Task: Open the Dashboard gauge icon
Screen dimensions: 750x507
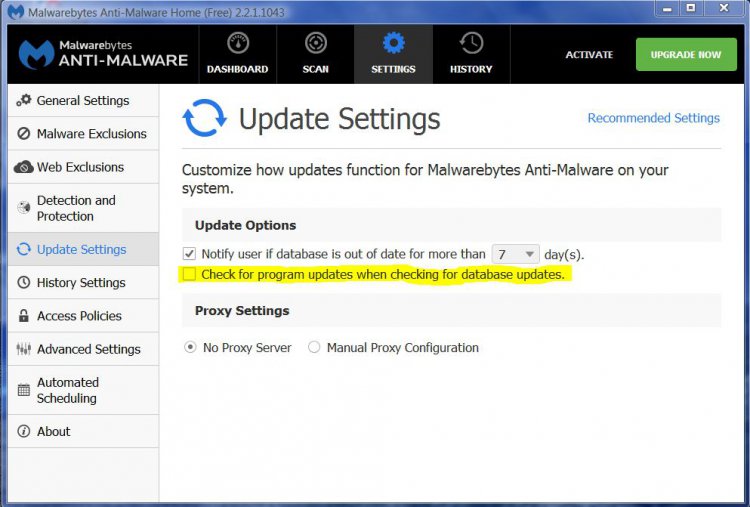Action: 238,44
